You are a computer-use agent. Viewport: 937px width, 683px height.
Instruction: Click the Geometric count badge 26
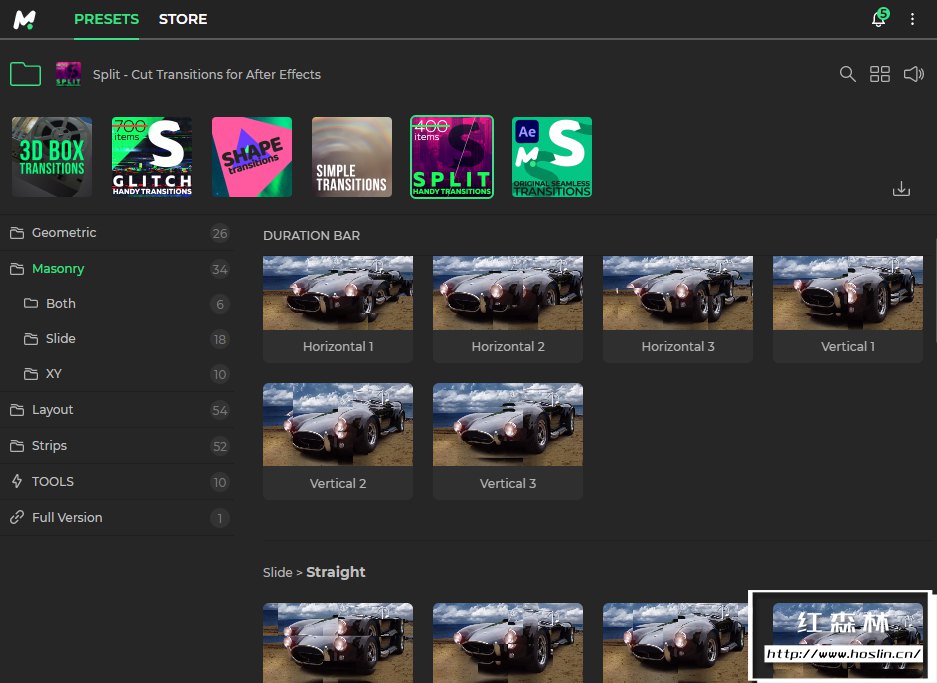pyautogui.click(x=220, y=234)
